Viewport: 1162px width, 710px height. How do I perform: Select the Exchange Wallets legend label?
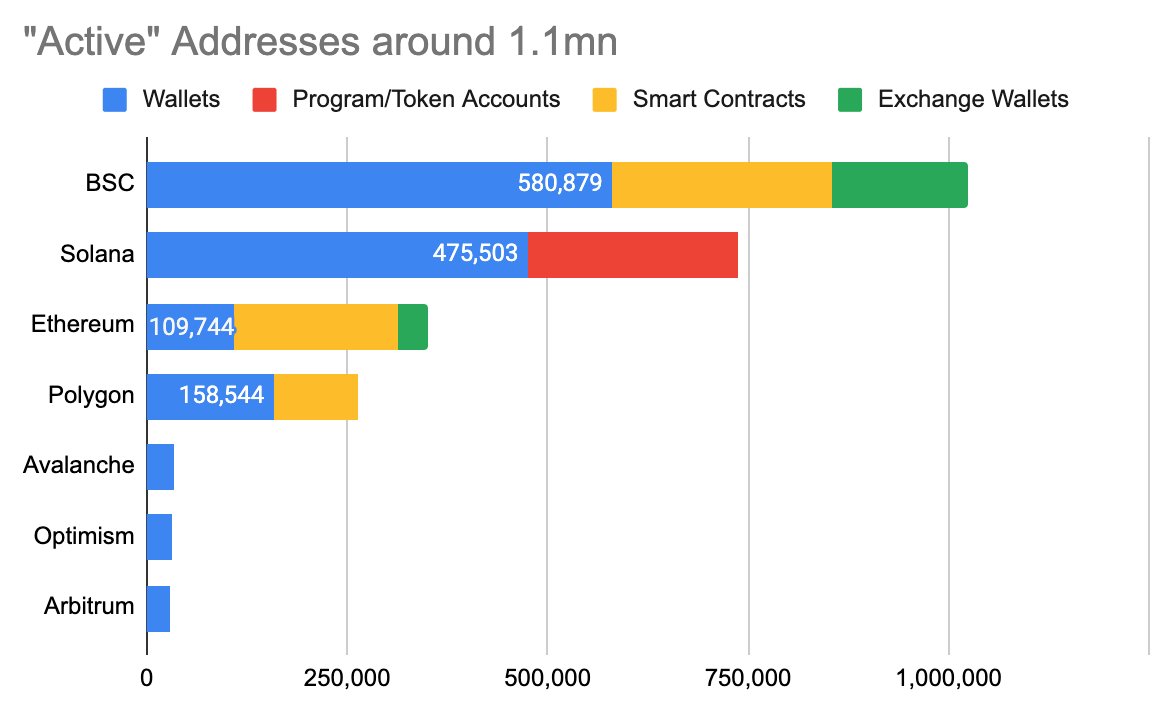[973, 99]
